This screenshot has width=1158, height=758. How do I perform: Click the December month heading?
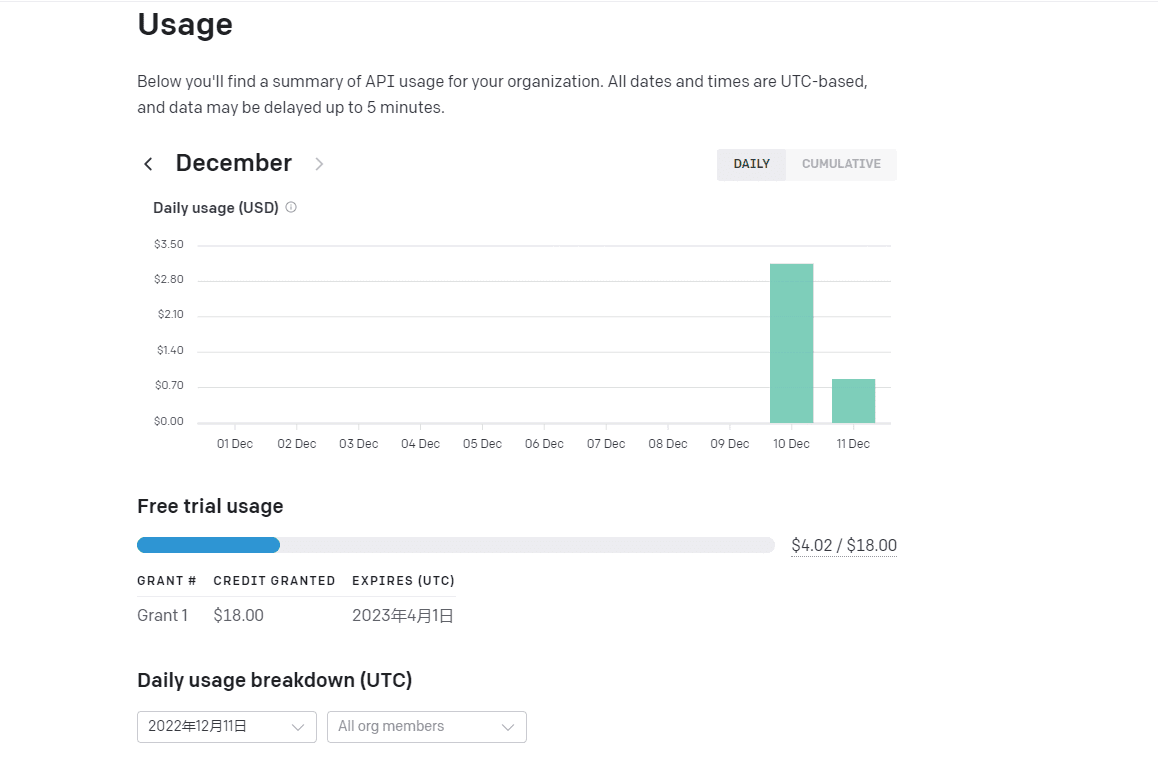point(233,163)
